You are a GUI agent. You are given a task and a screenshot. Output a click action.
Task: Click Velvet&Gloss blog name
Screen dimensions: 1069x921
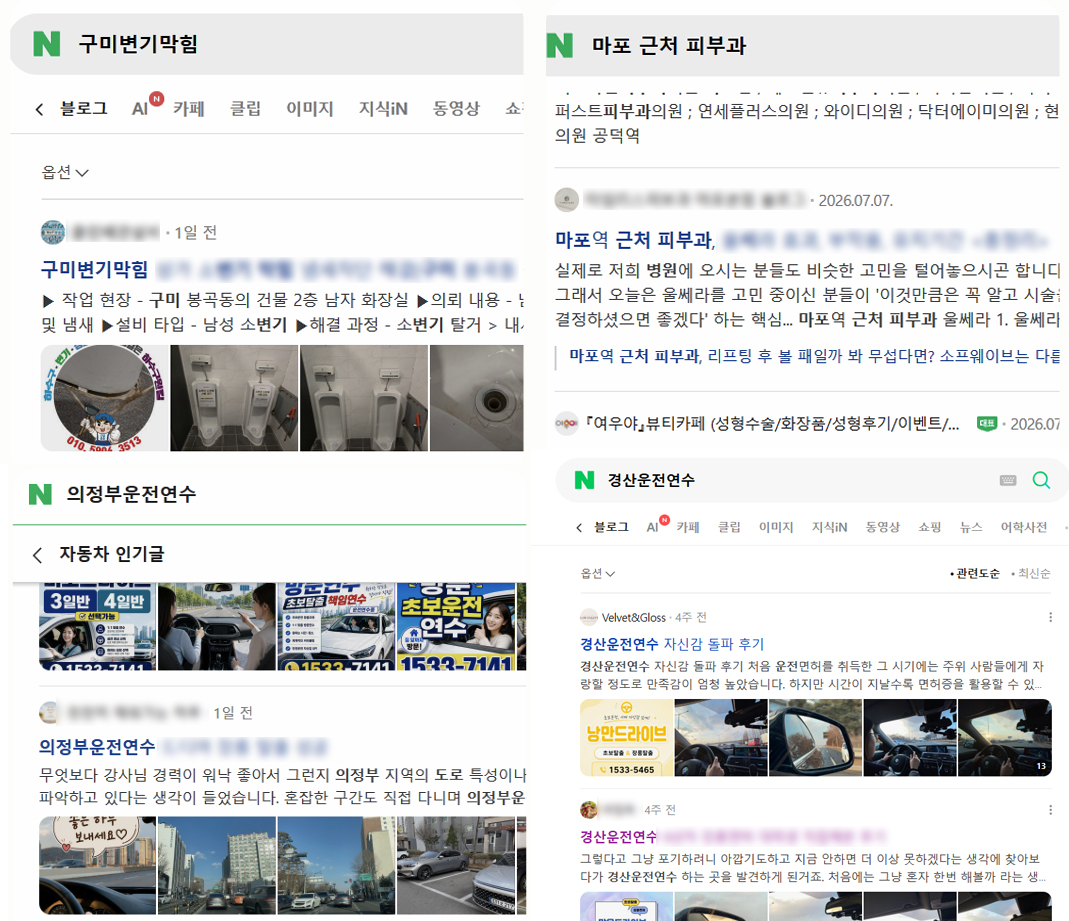pyautogui.click(x=633, y=617)
